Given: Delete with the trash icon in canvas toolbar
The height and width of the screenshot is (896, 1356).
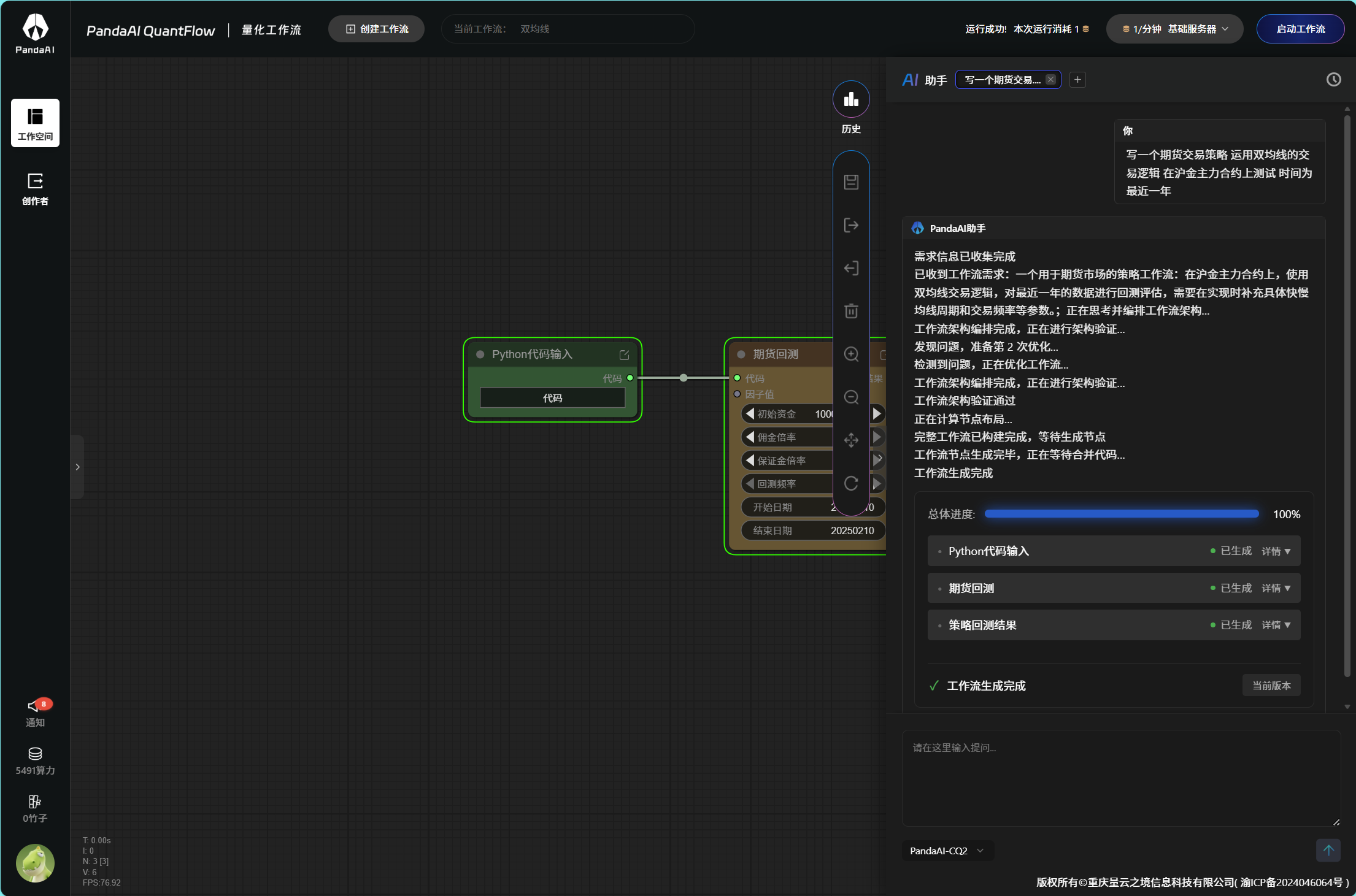Looking at the screenshot, I should coord(851,311).
